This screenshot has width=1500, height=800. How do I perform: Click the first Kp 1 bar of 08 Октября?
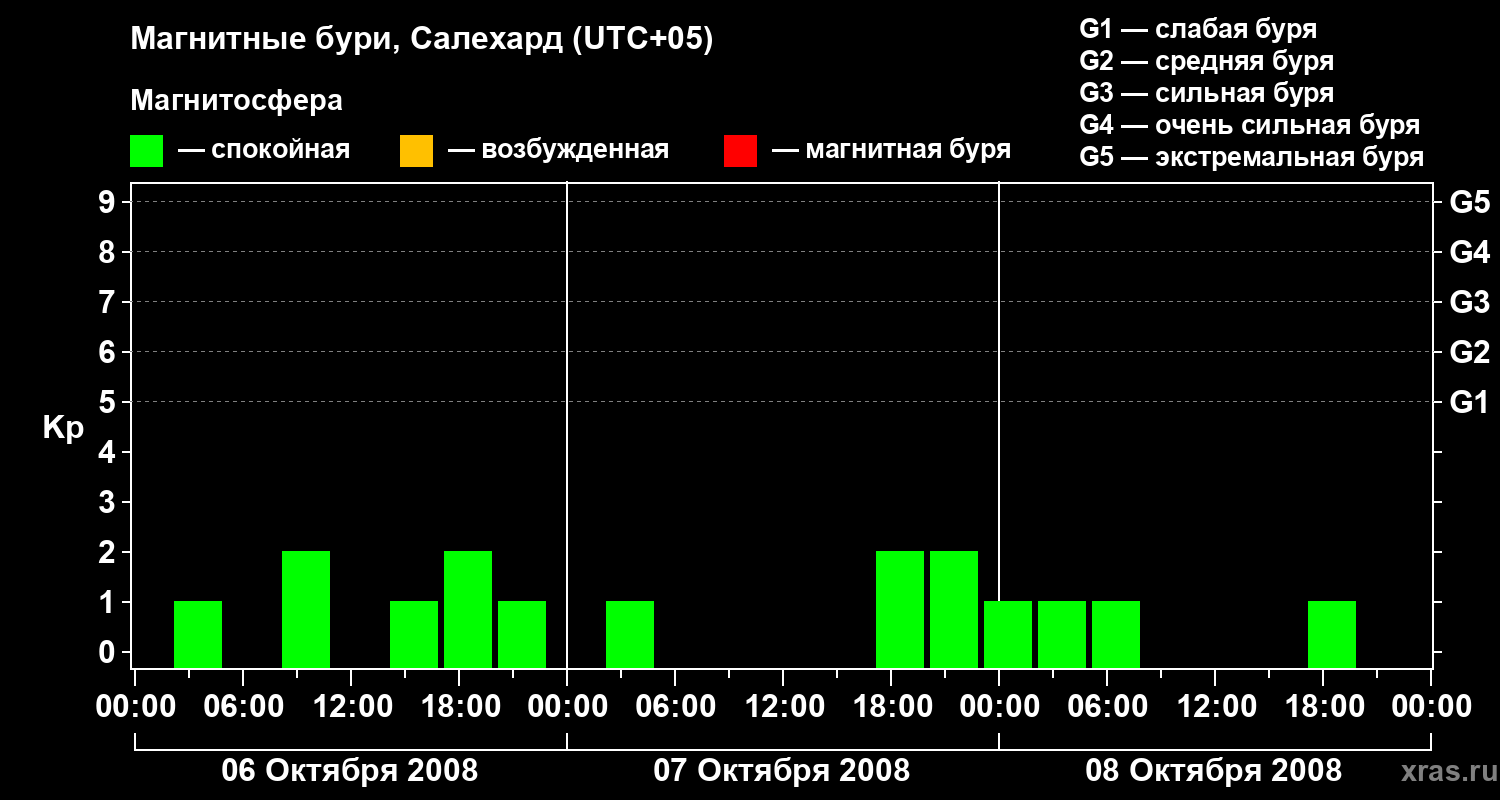click(1008, 635)
